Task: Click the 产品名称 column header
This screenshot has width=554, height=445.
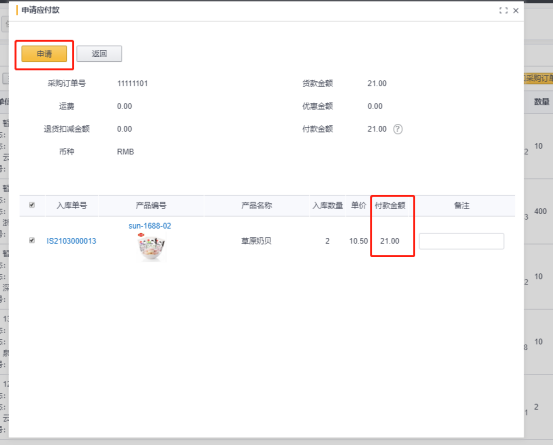Action: tap(257, 205)
